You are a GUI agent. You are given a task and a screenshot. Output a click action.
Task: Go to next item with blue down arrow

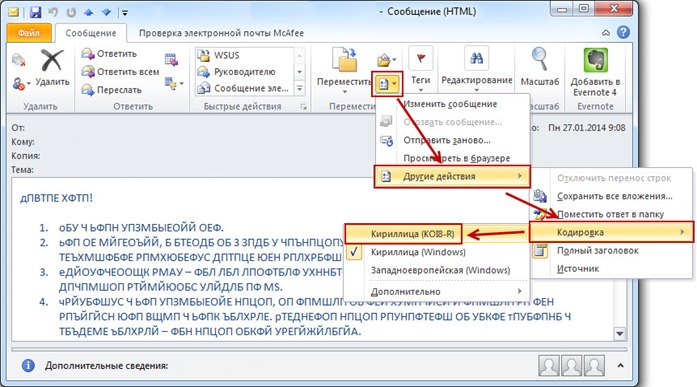106,12
